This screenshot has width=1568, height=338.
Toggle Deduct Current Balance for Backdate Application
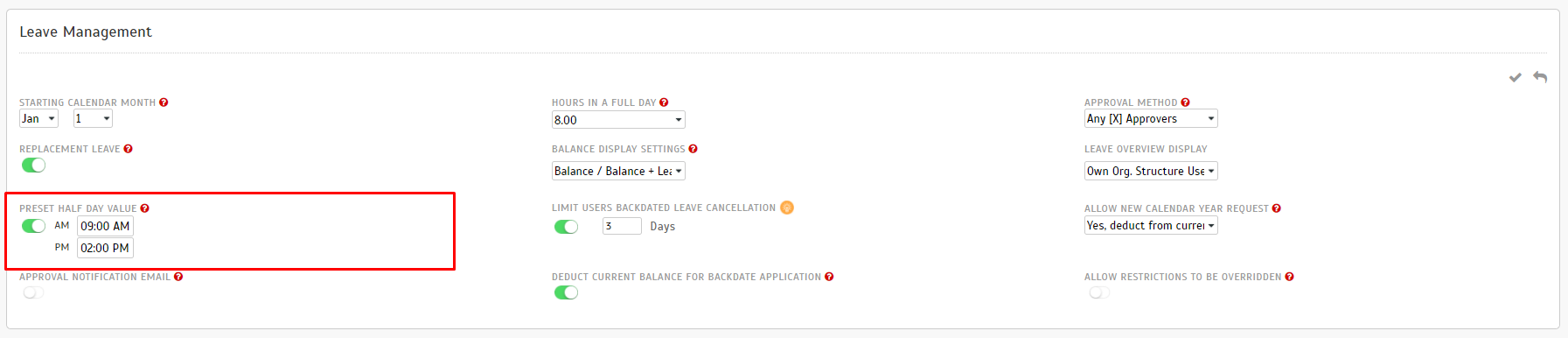pyautogui.click(x=566, y=292)
